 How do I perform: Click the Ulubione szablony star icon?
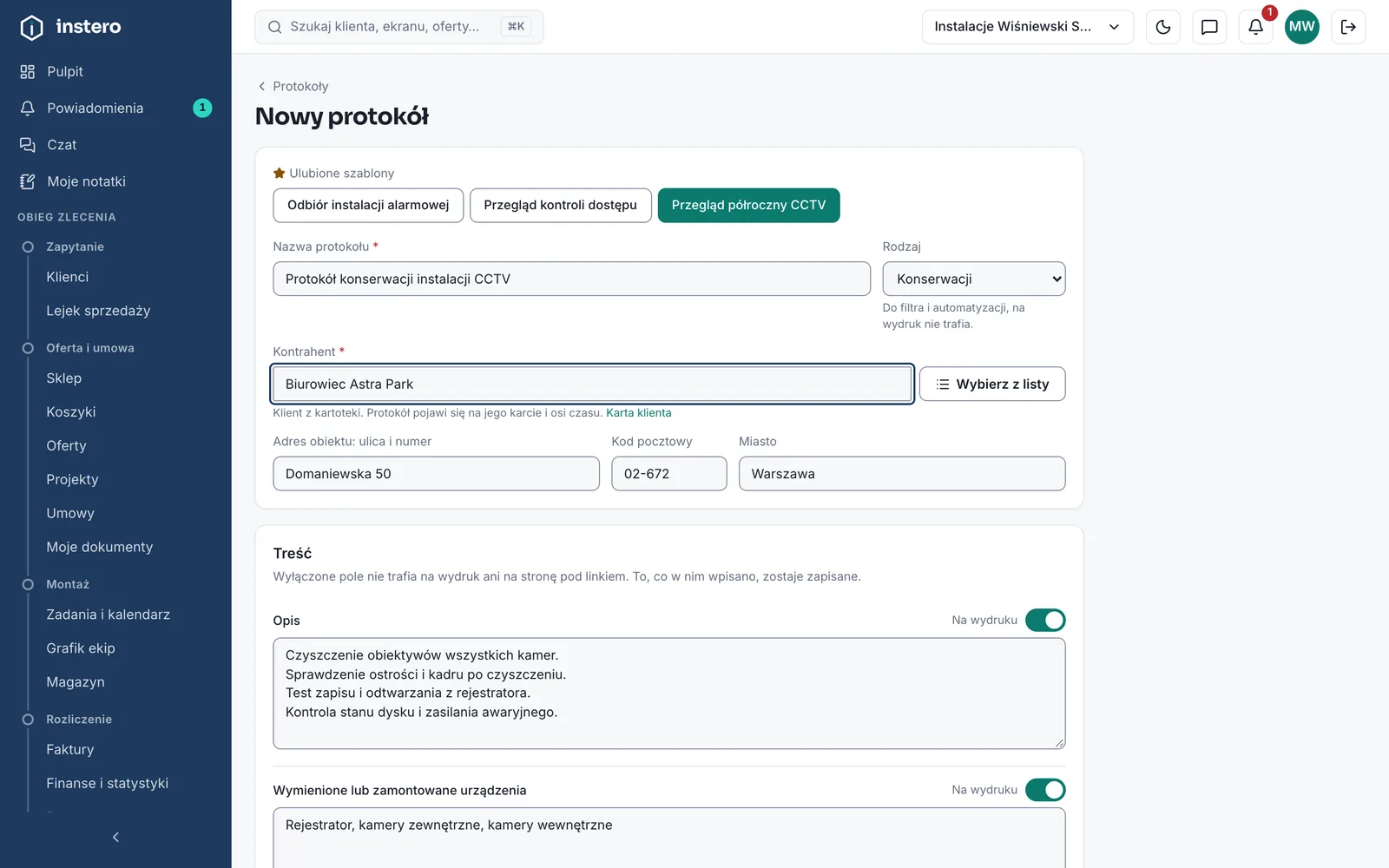pos(280,173)
